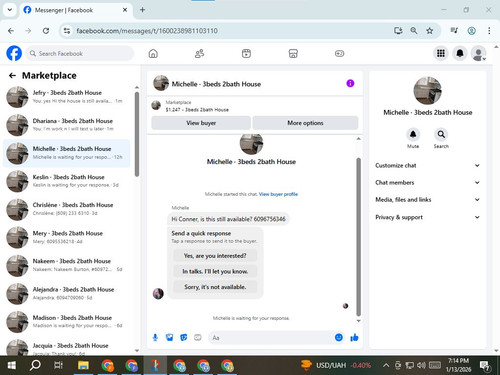This screenshot has width=500, height=375.
Task: Open the browser zoom magnifier icon
Action: [x=414, y=31]
